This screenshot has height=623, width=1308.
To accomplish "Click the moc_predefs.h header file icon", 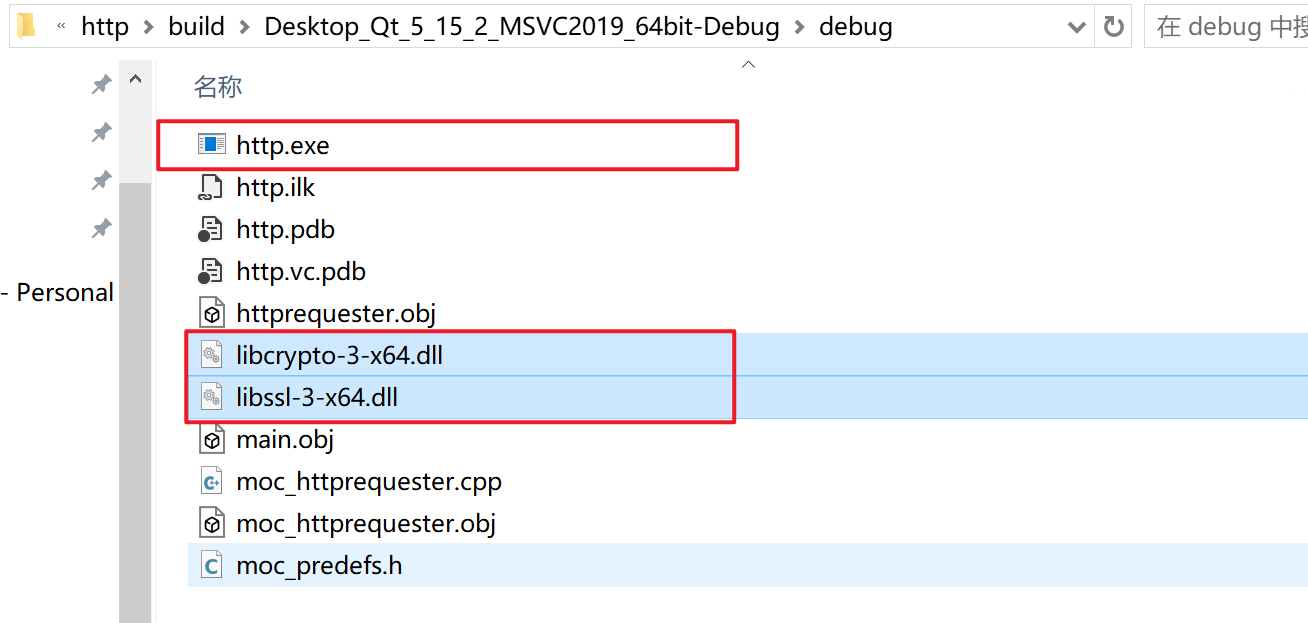I will (x=212, y=564).
